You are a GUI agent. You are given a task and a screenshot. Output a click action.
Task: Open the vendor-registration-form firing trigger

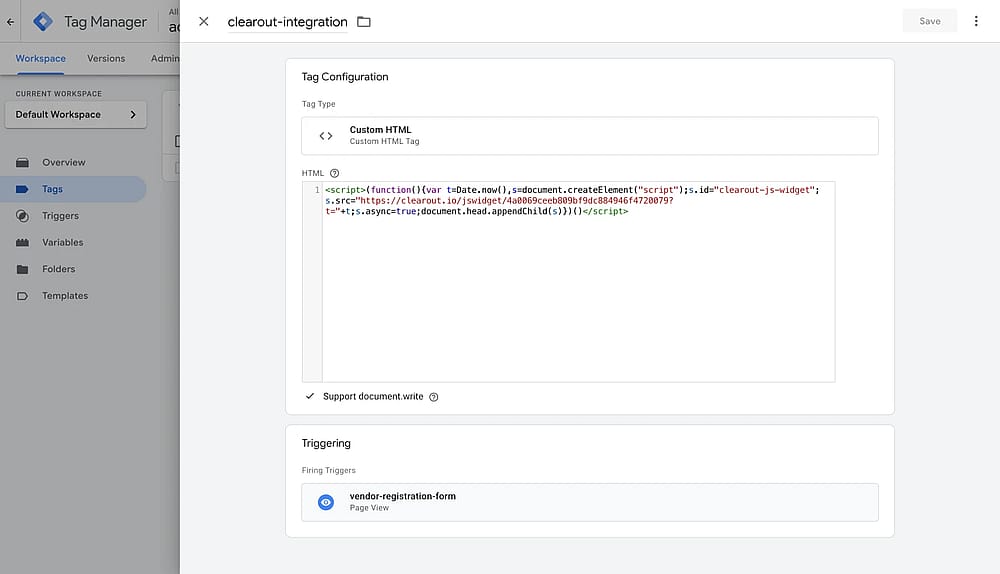590,503
